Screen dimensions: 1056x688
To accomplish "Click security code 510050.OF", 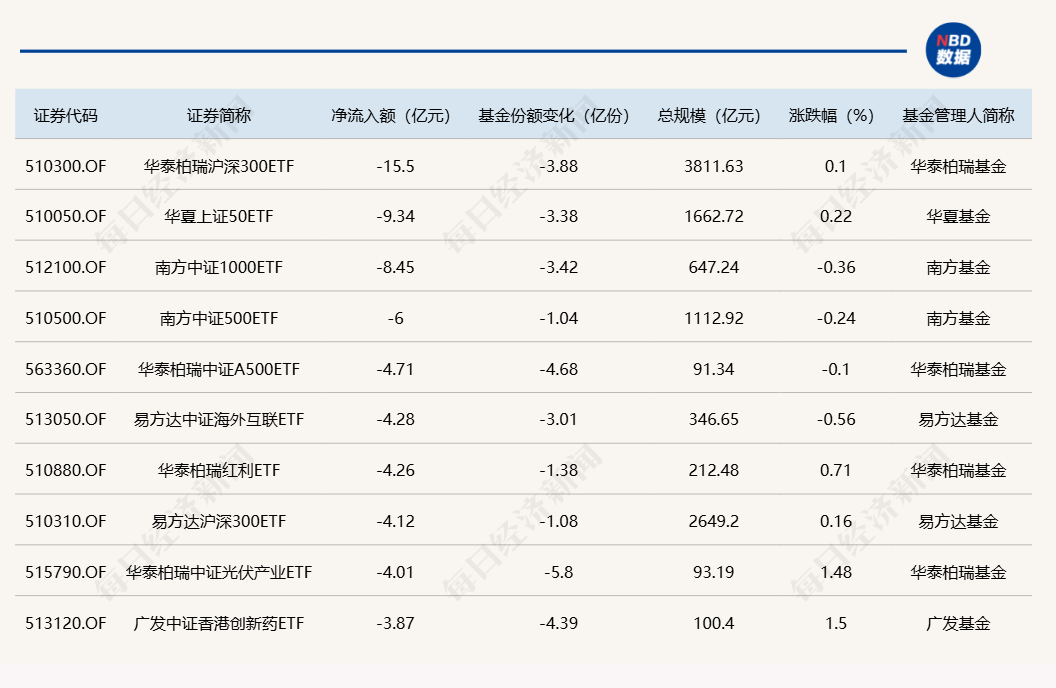I will pos(66,217).
